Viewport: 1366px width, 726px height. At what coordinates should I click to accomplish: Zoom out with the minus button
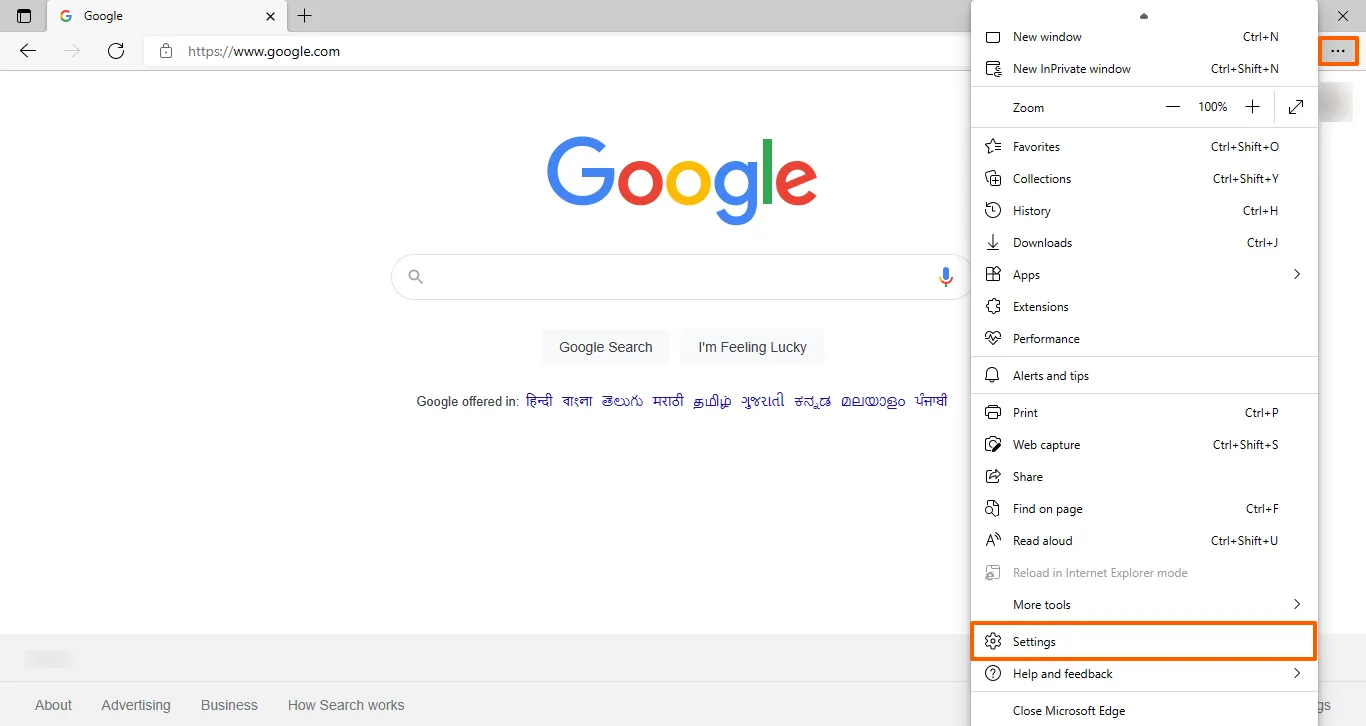click(x=1173, y=107)
